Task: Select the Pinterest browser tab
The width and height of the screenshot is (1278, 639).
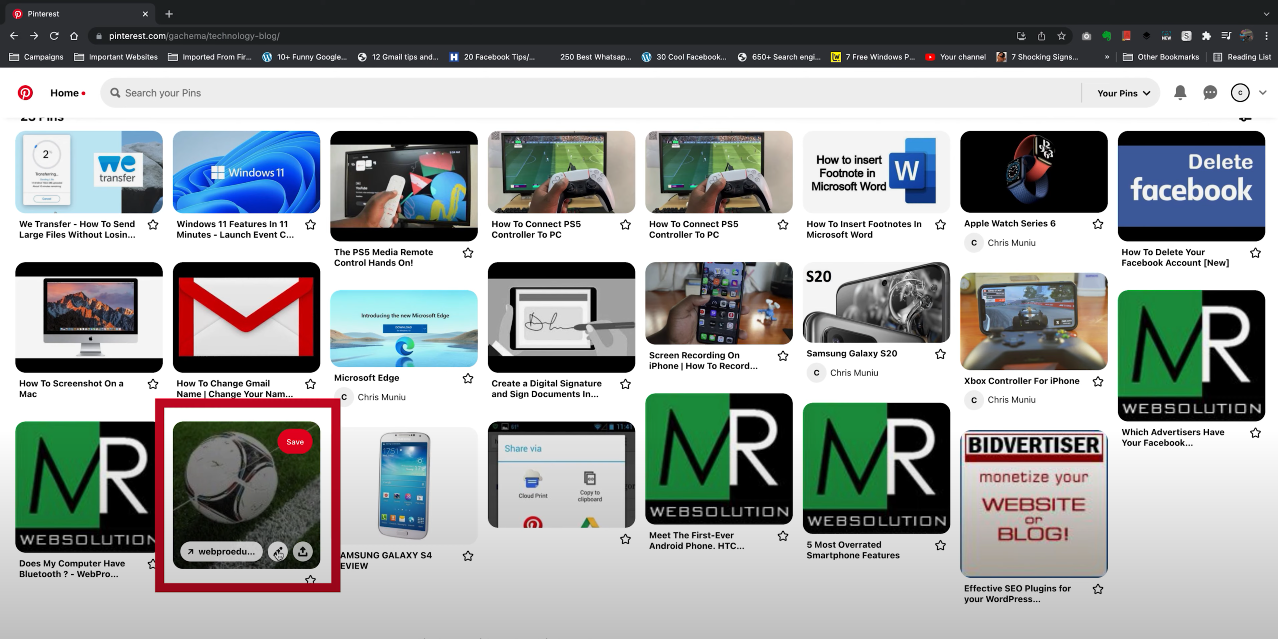Action: pos(78,14)
